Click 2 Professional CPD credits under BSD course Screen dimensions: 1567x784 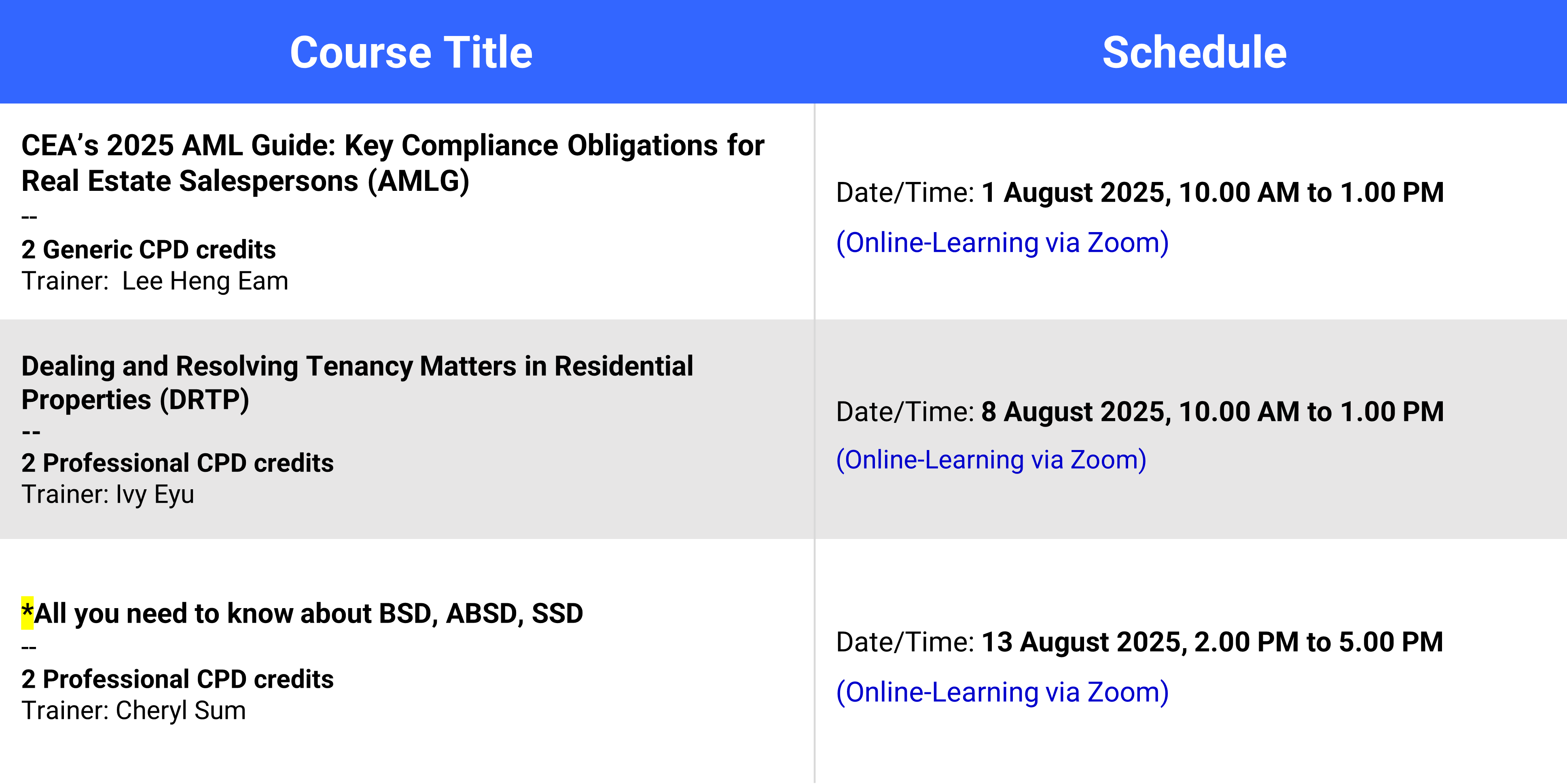177,679
